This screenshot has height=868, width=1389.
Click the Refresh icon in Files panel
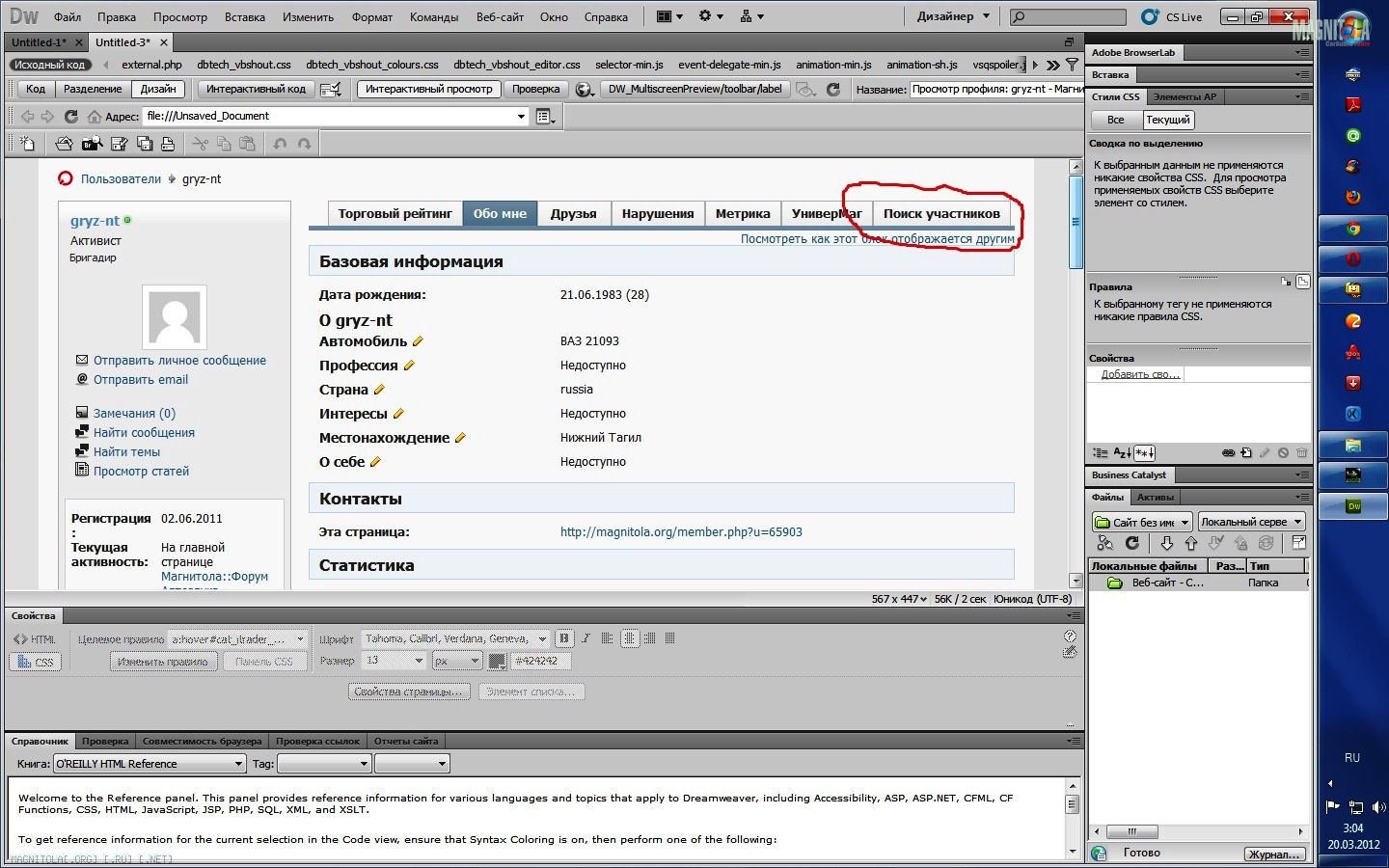(1132, 543)
